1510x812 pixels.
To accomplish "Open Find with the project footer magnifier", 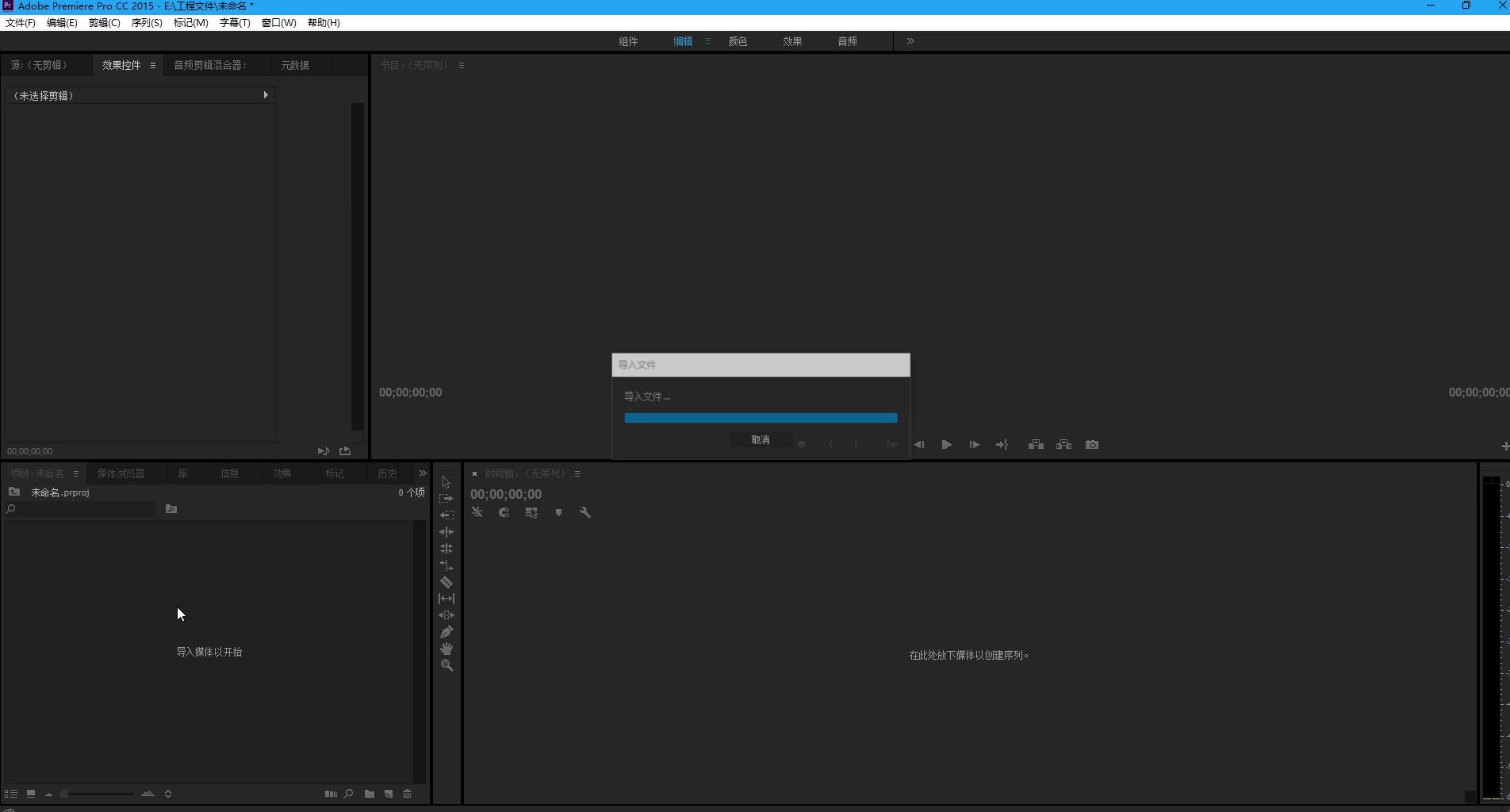I will click(x=348, y=794).
